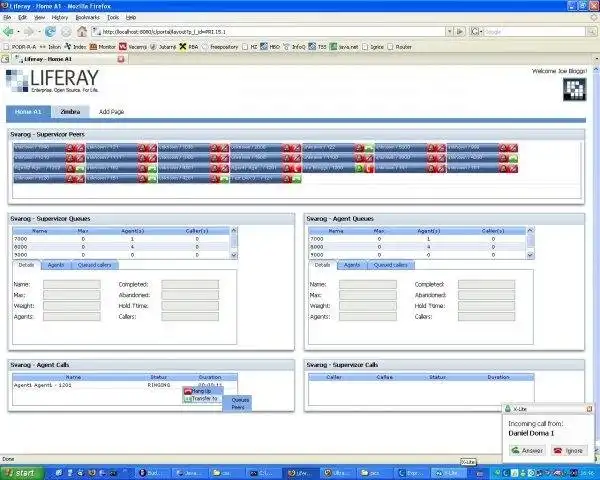
Task: Open the Help menu
Action: click(131, 17)
